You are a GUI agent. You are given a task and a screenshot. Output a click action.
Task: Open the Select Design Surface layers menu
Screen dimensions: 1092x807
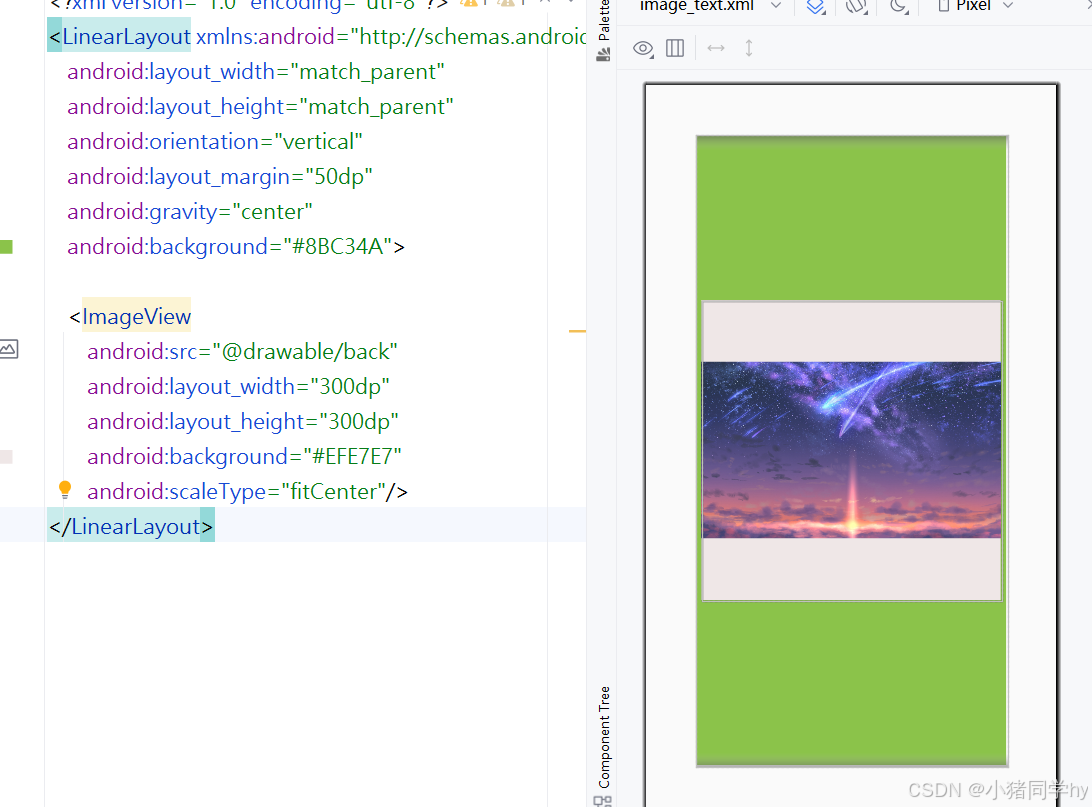(x=816, y=6)
